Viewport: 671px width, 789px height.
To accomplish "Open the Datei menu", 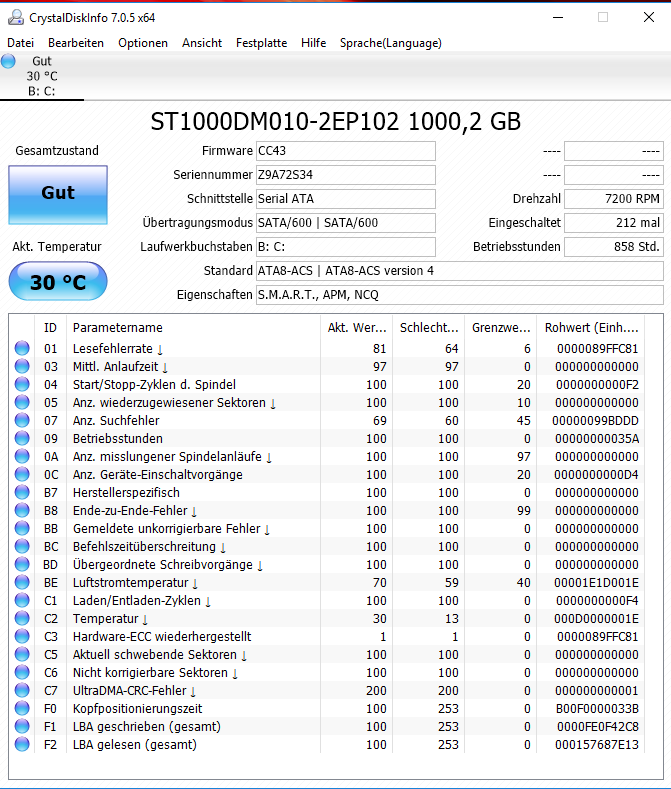I will [x=21, y=43].
